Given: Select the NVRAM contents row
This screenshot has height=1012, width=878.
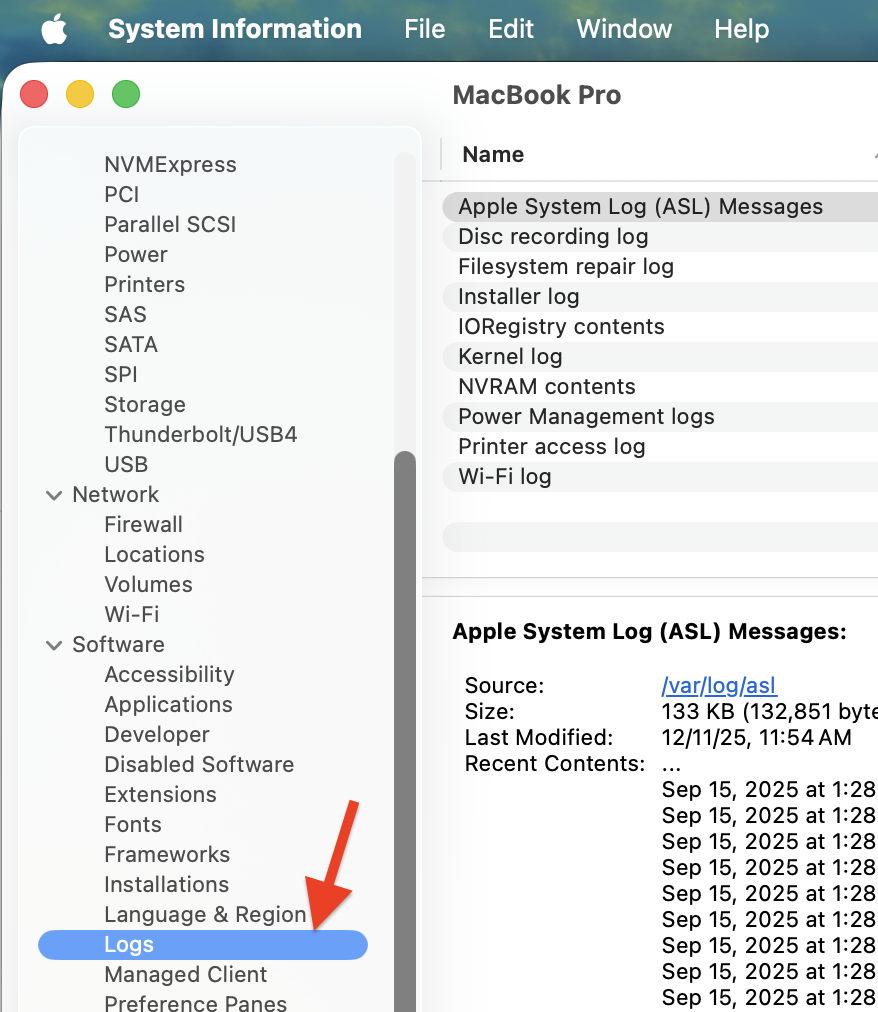Looking at the screenshot, I should 660,387.
